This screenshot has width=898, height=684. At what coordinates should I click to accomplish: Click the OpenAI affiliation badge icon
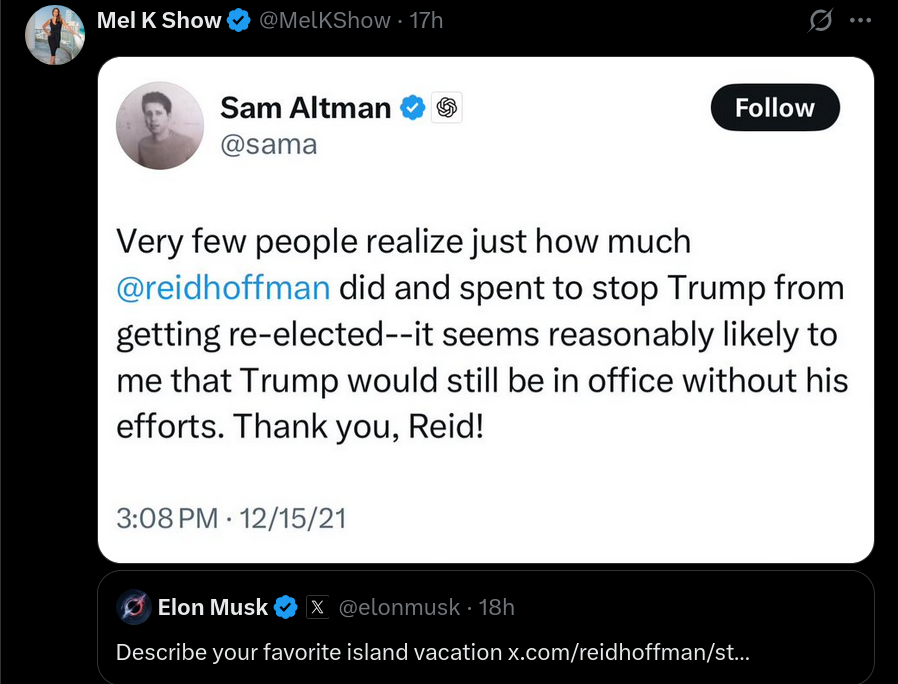(447, 107)
